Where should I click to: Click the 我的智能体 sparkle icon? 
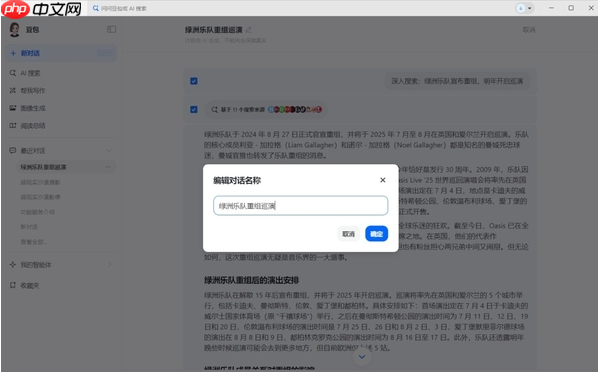coord(13,264)
